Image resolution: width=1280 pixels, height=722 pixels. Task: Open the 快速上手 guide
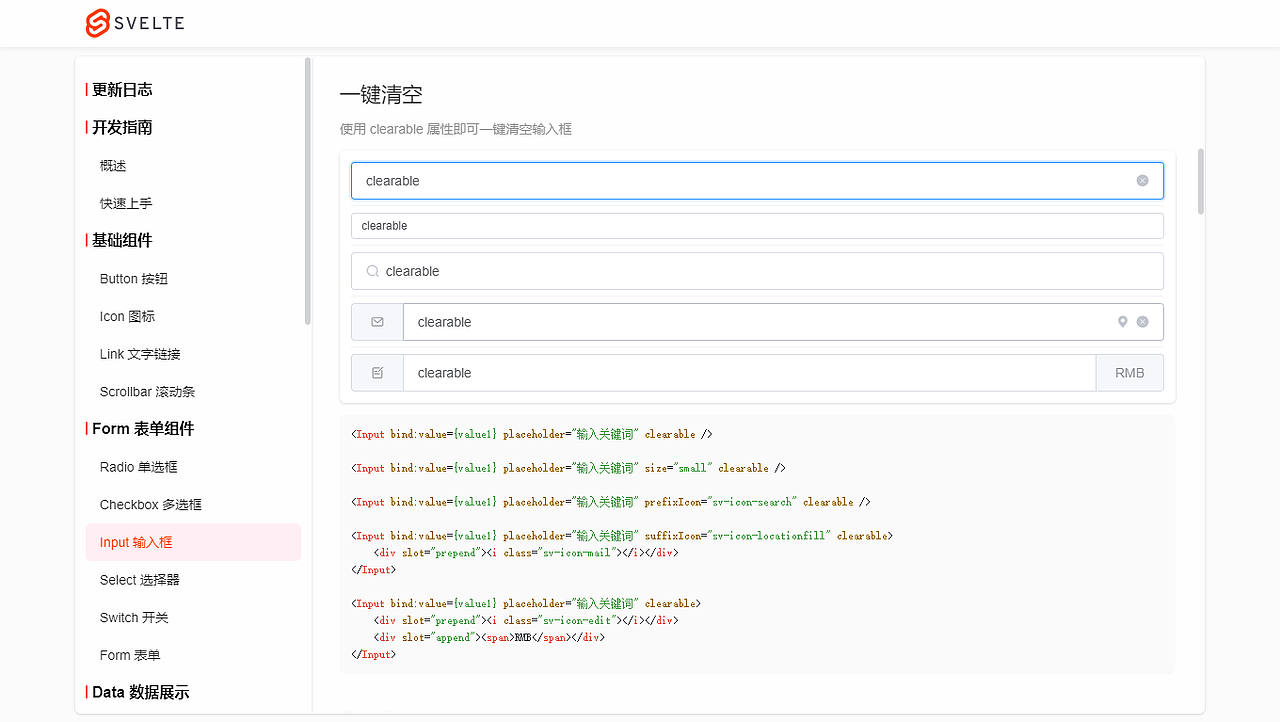(124, 202)
